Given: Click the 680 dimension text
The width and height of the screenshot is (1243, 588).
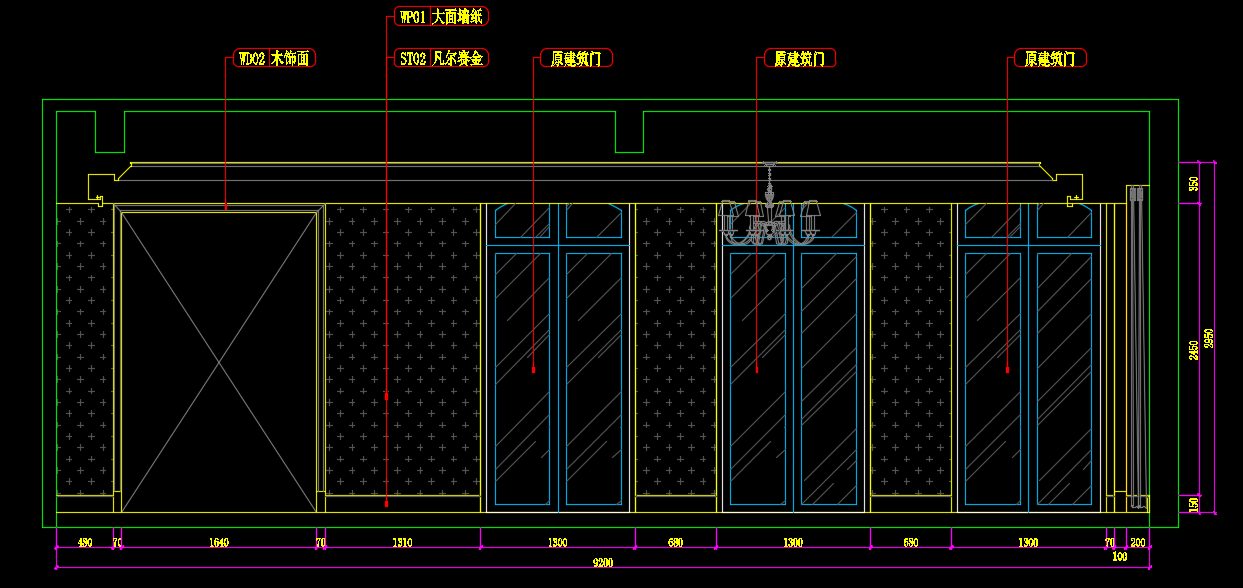Looking at the screenshot, I should [675, 543].
